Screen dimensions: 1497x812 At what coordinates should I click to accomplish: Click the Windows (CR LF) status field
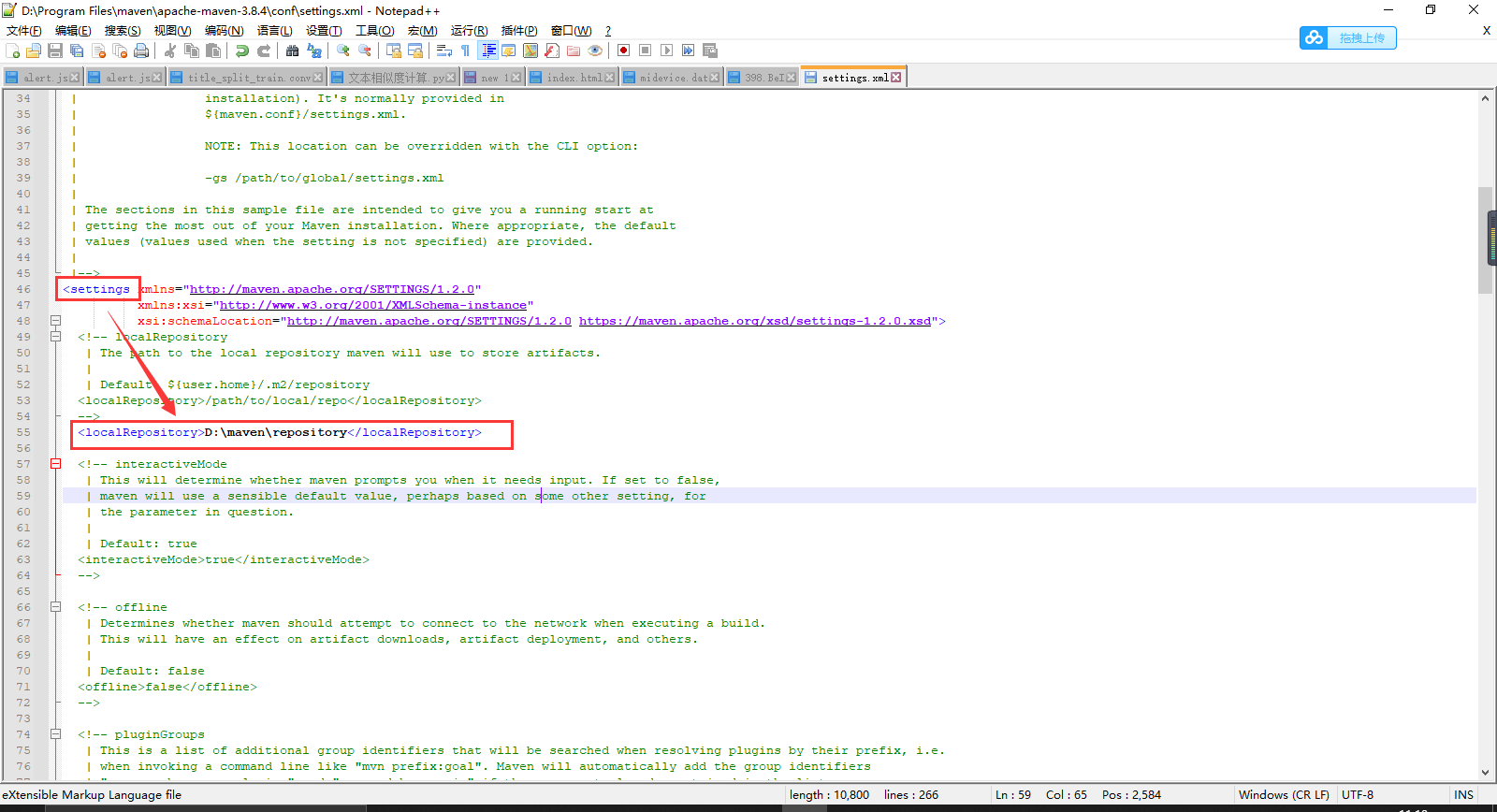(1284, 795)
